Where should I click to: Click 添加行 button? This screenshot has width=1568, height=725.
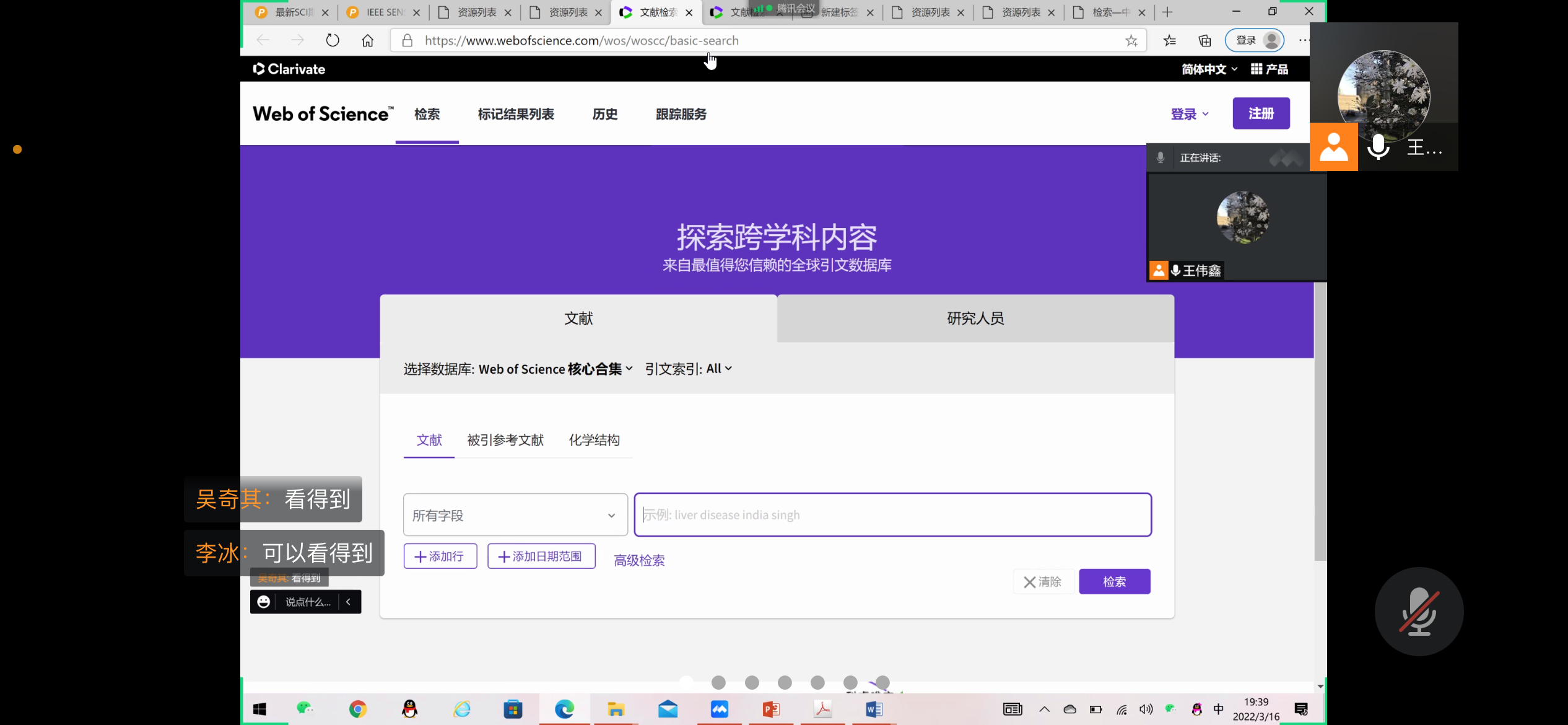(x=440, y=556)
